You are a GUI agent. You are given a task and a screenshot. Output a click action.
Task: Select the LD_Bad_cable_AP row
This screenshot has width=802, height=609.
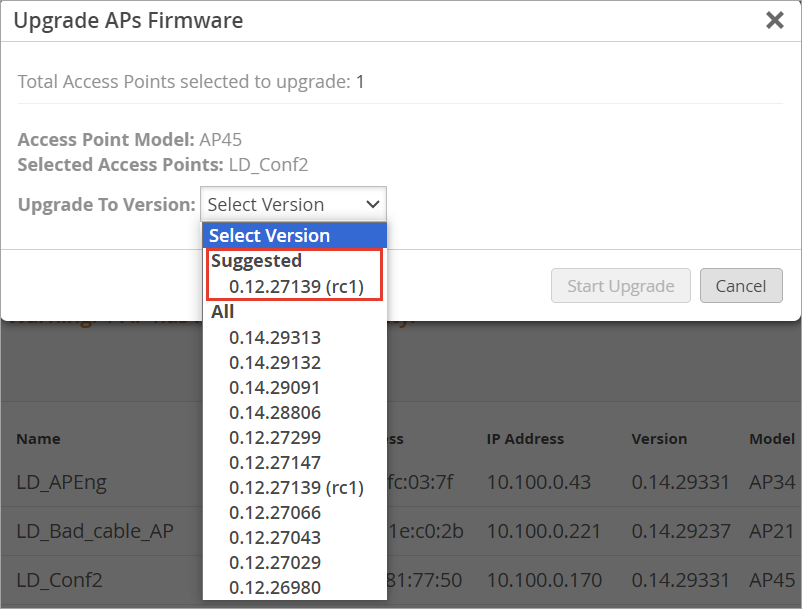(95, 531)
